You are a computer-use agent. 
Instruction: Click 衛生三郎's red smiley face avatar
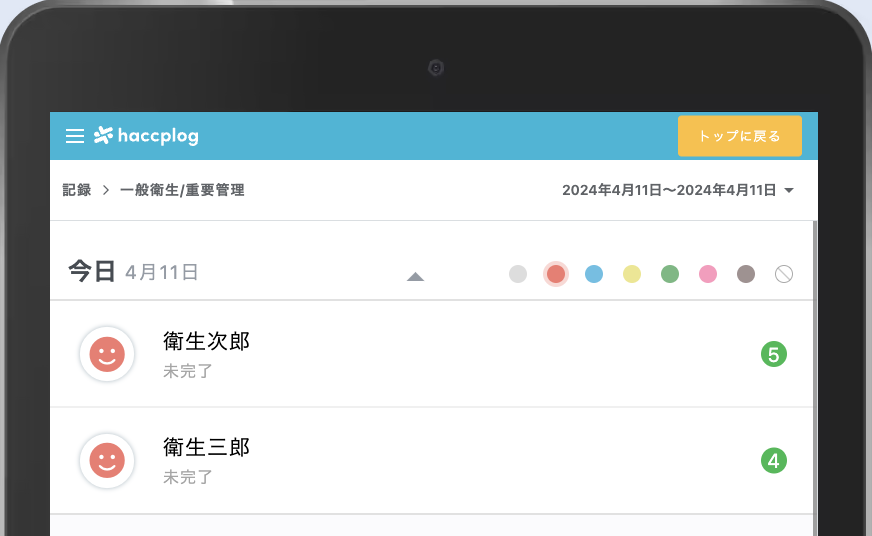point(107,461)
